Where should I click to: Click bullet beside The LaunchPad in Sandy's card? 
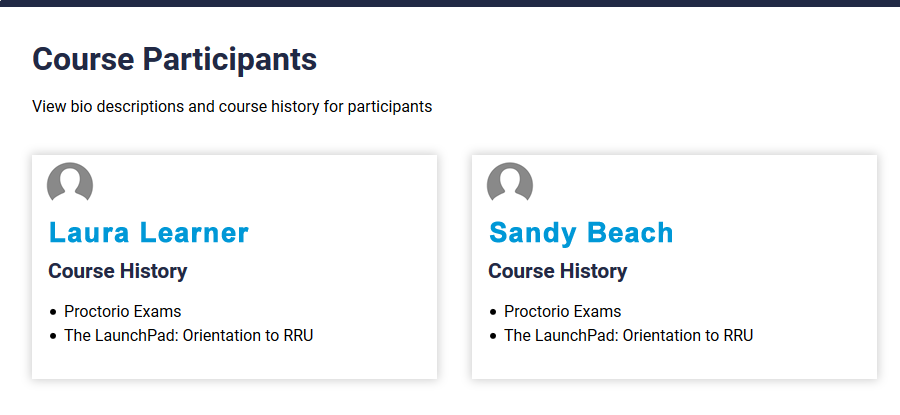coord(493,336)
